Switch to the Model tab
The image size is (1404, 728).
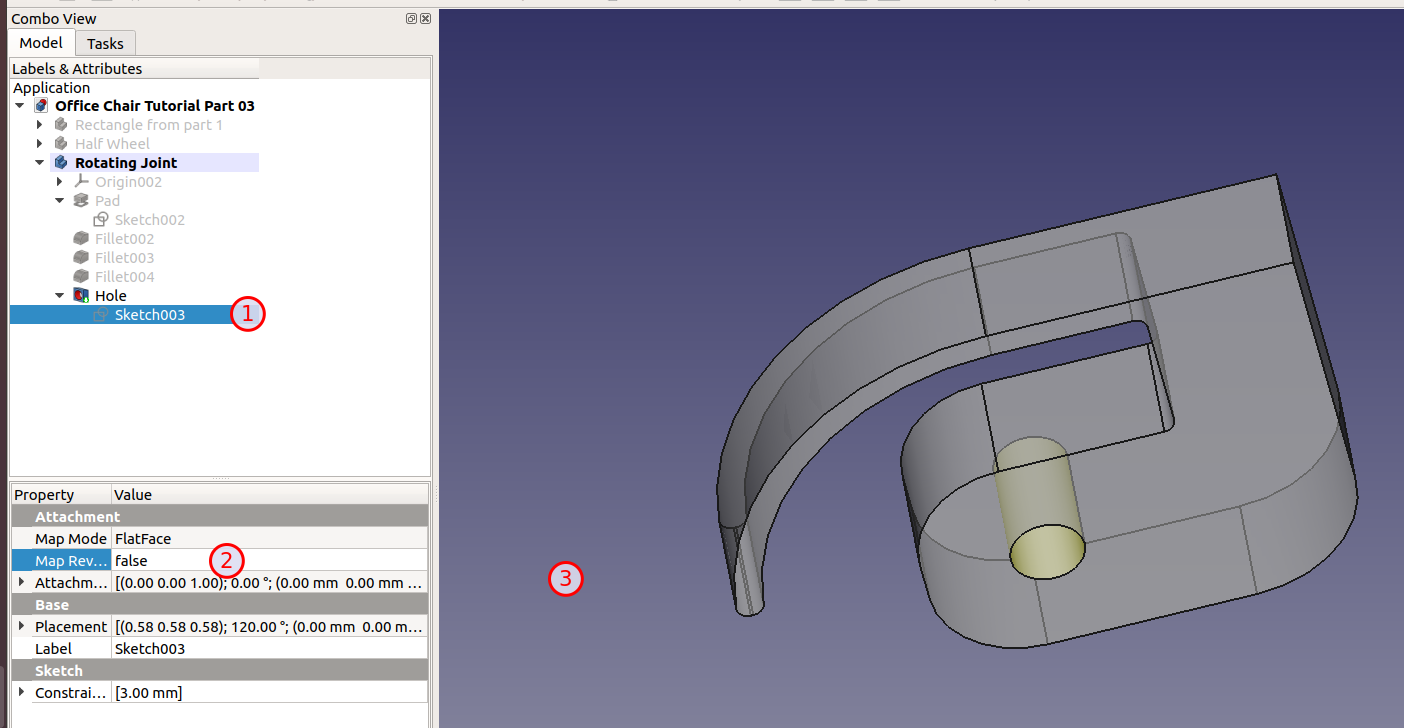pos(41,43)
